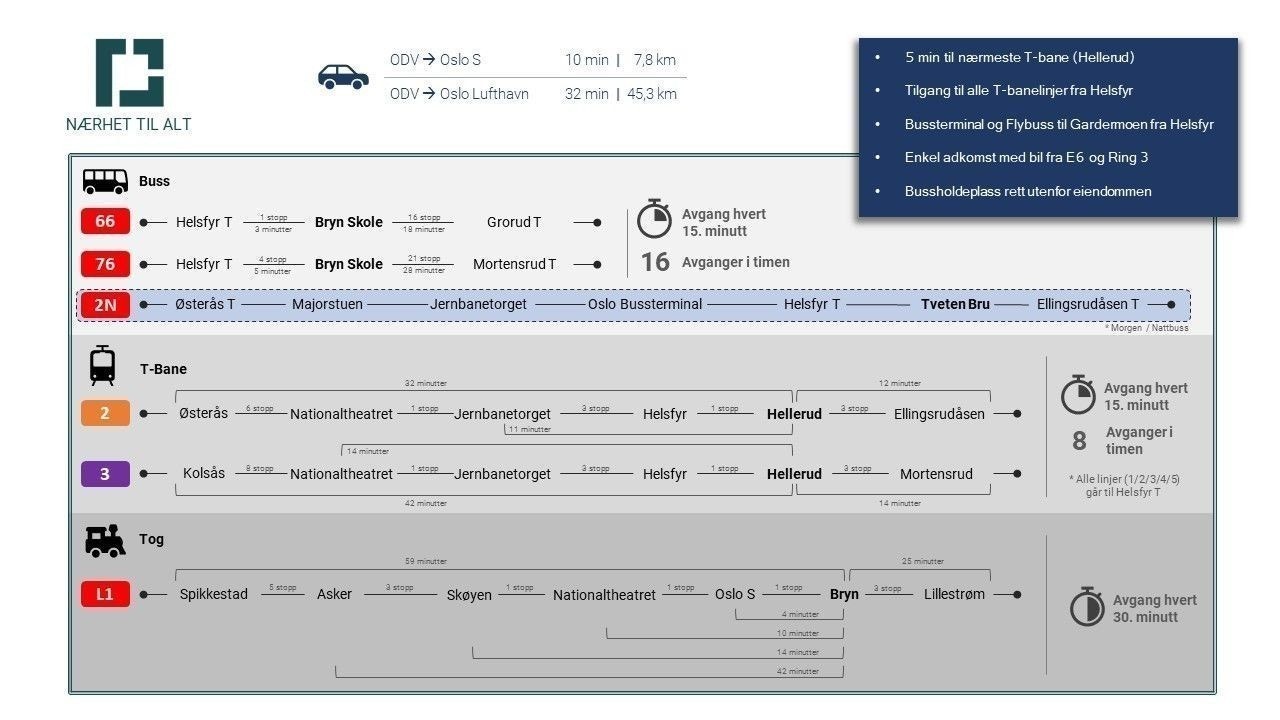1280x720 pixels.
Task: Click the half-filled clock icon in Tog section
Action: click(1087, 608)
